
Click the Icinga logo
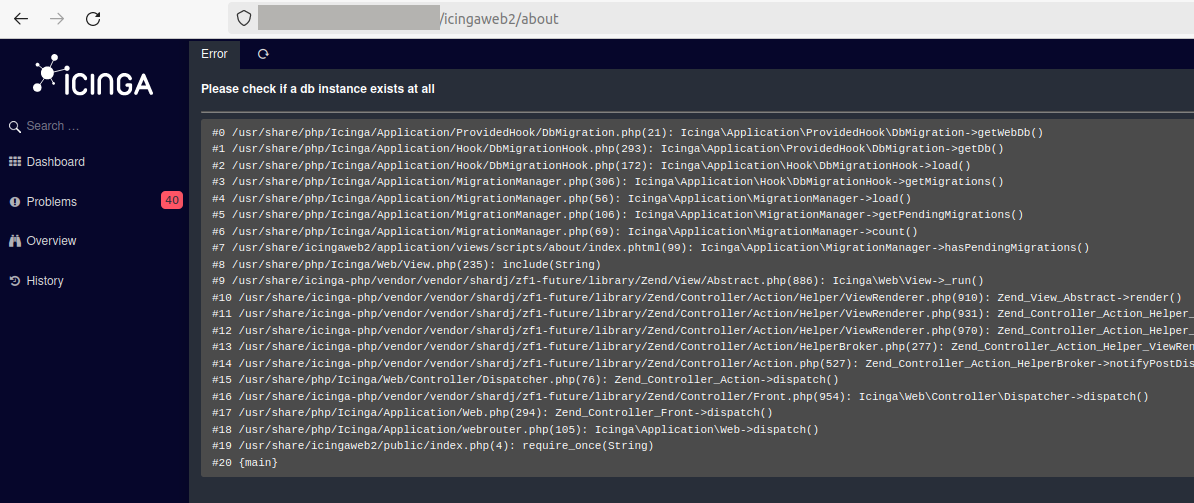point(93,75)
